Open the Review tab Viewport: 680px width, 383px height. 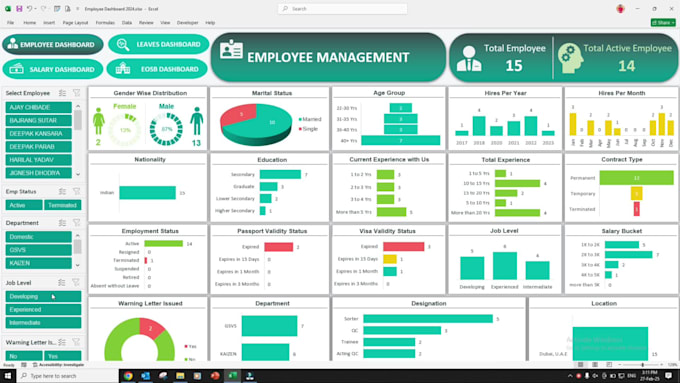(146, 23)
